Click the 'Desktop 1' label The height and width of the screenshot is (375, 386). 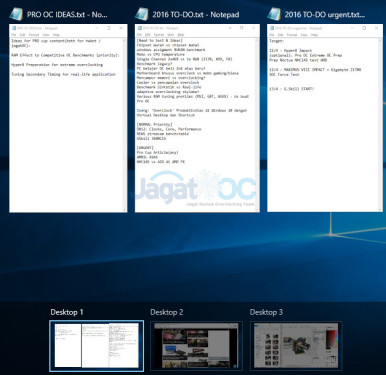tap(67, 312)
